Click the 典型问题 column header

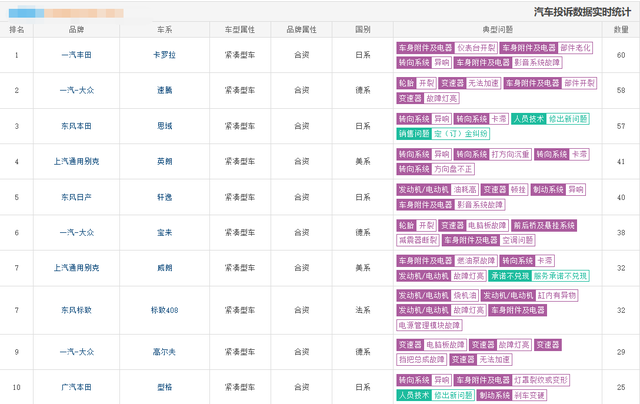(x=498, y=30)
